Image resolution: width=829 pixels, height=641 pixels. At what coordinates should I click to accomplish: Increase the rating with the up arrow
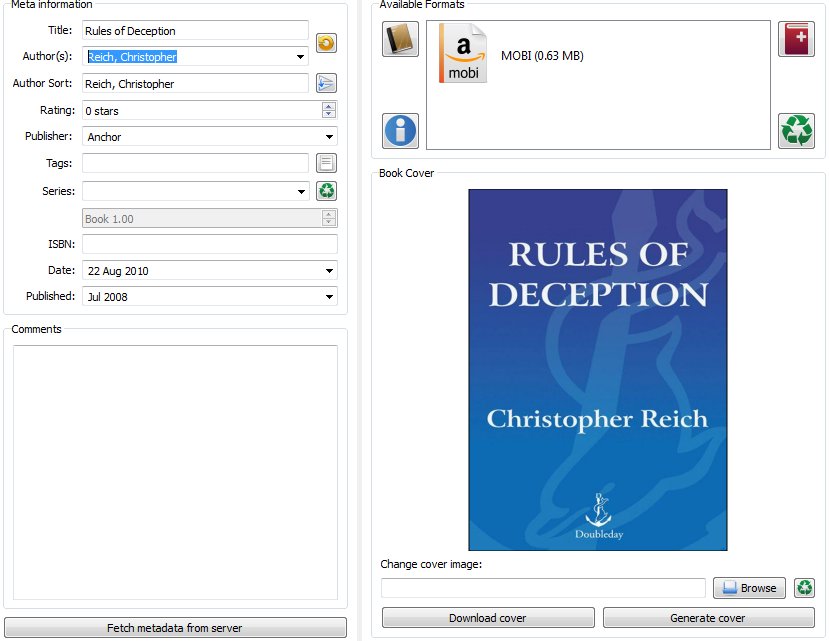(x=328, y=106)
